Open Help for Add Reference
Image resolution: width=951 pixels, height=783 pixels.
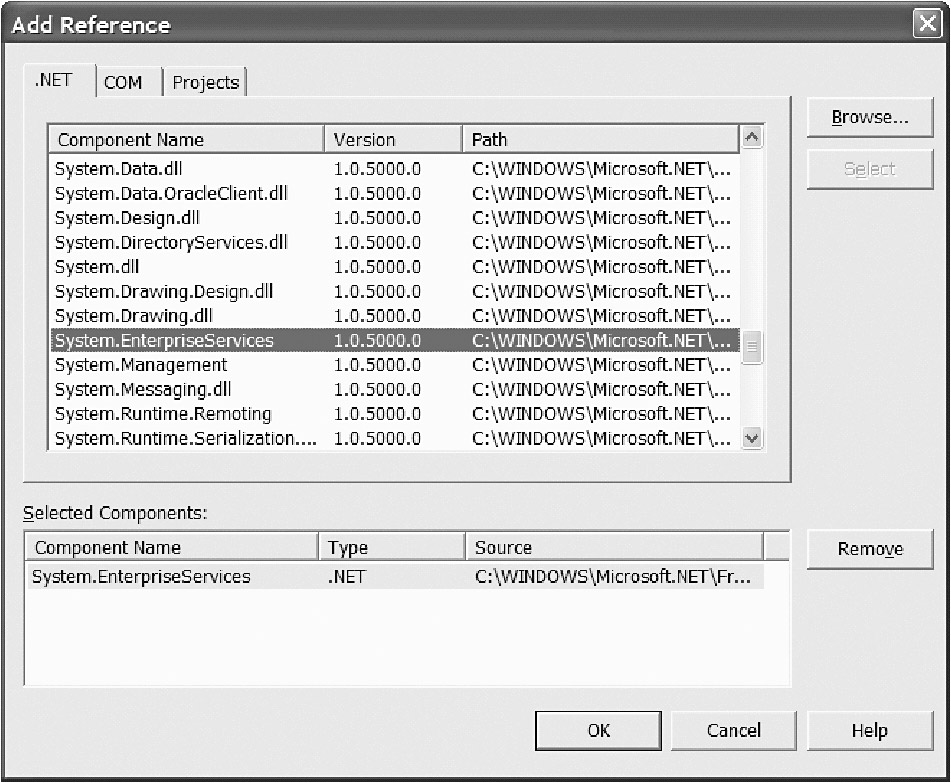point(869,730)
